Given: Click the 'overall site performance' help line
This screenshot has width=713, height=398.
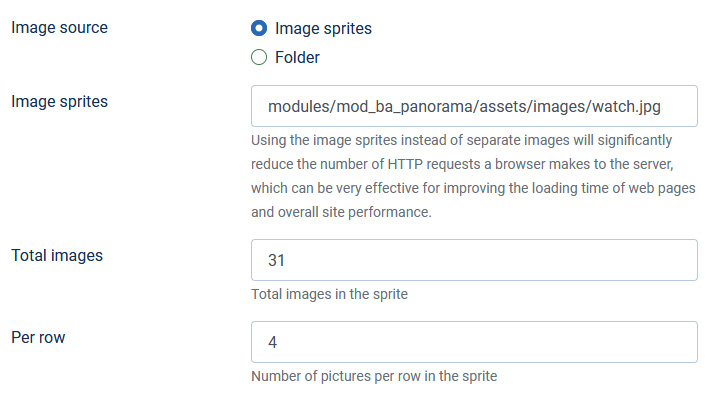Looking at the screenshot, I should click(x=341, y=212).
